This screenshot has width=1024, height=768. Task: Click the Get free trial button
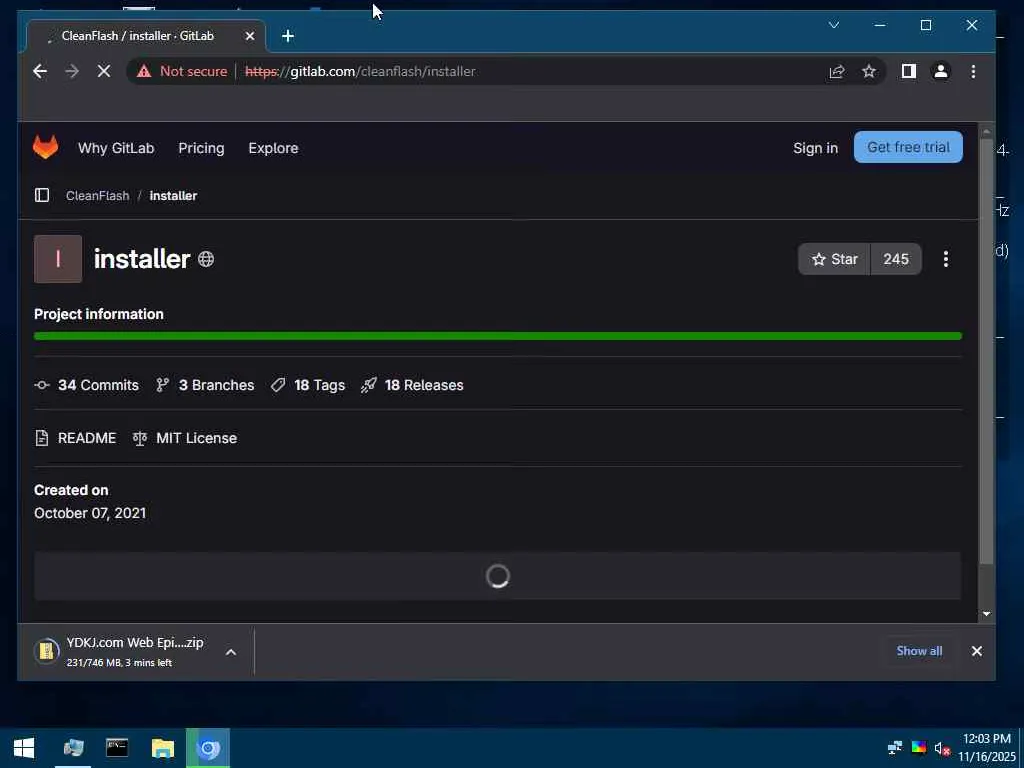[x=908, y=147]
